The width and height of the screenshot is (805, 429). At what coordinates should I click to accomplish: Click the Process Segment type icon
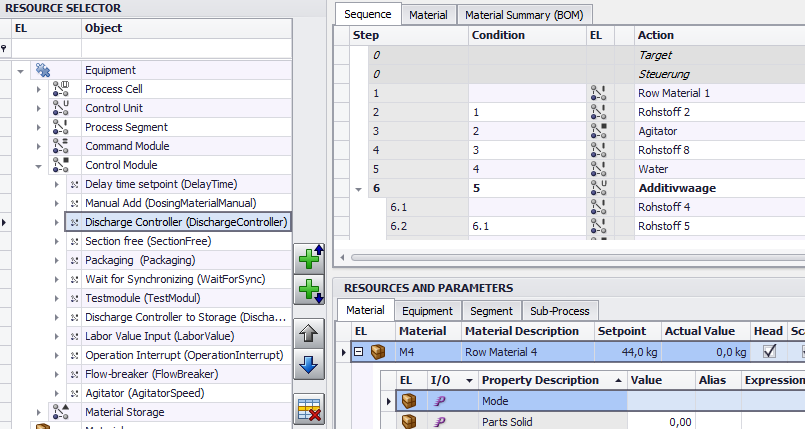(x=61, y=127)
